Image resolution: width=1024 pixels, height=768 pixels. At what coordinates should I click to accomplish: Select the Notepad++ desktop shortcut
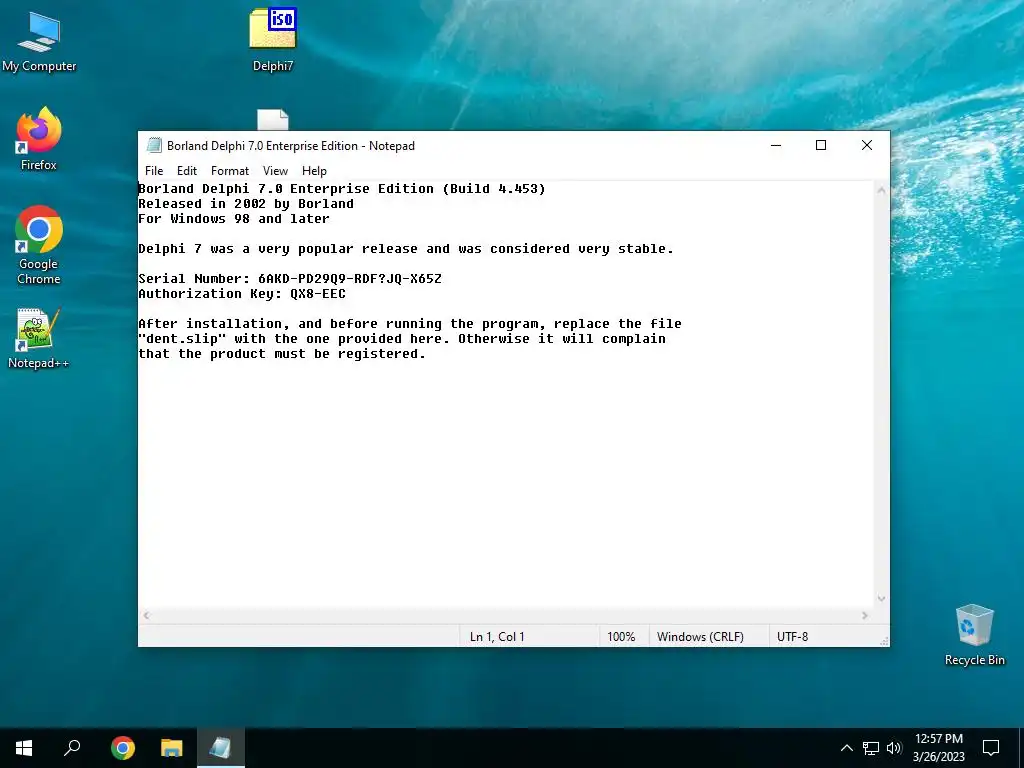coord(39,338)
